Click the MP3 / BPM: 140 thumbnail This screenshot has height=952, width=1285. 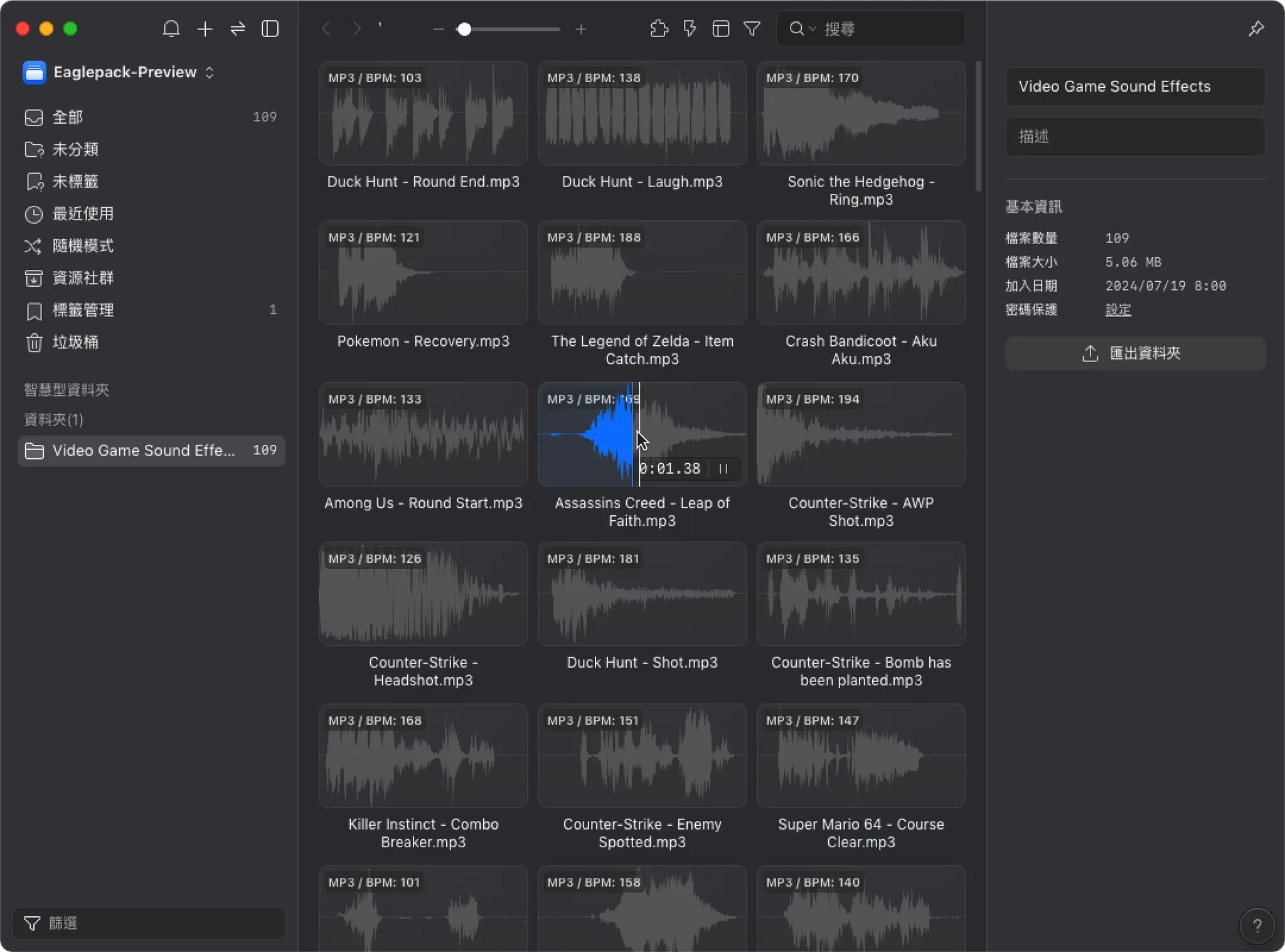[861, 909]
